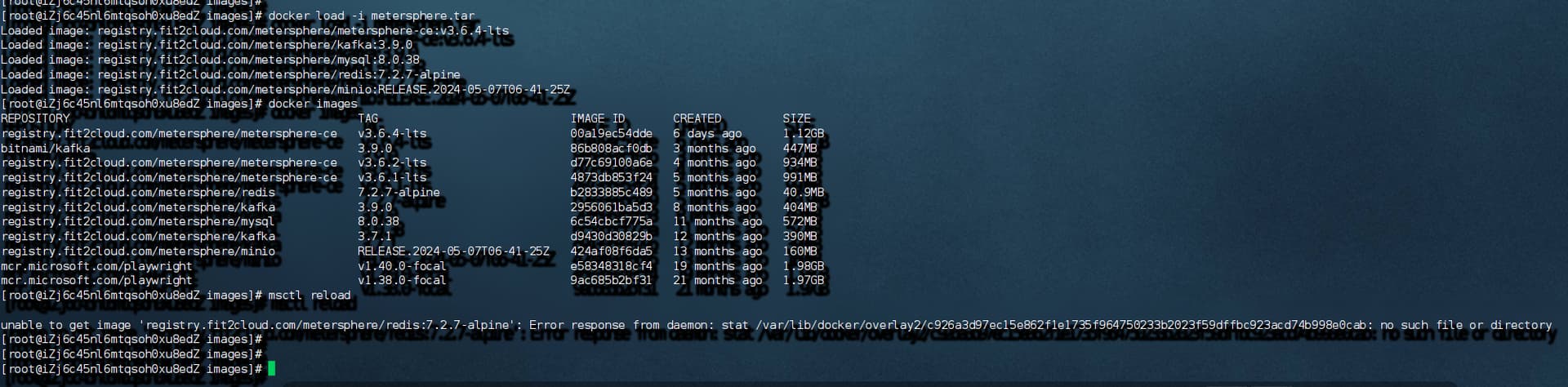Select image ID 4873db853f24
This screenshot has height=387, width=1568.
[x=612, y=177]
